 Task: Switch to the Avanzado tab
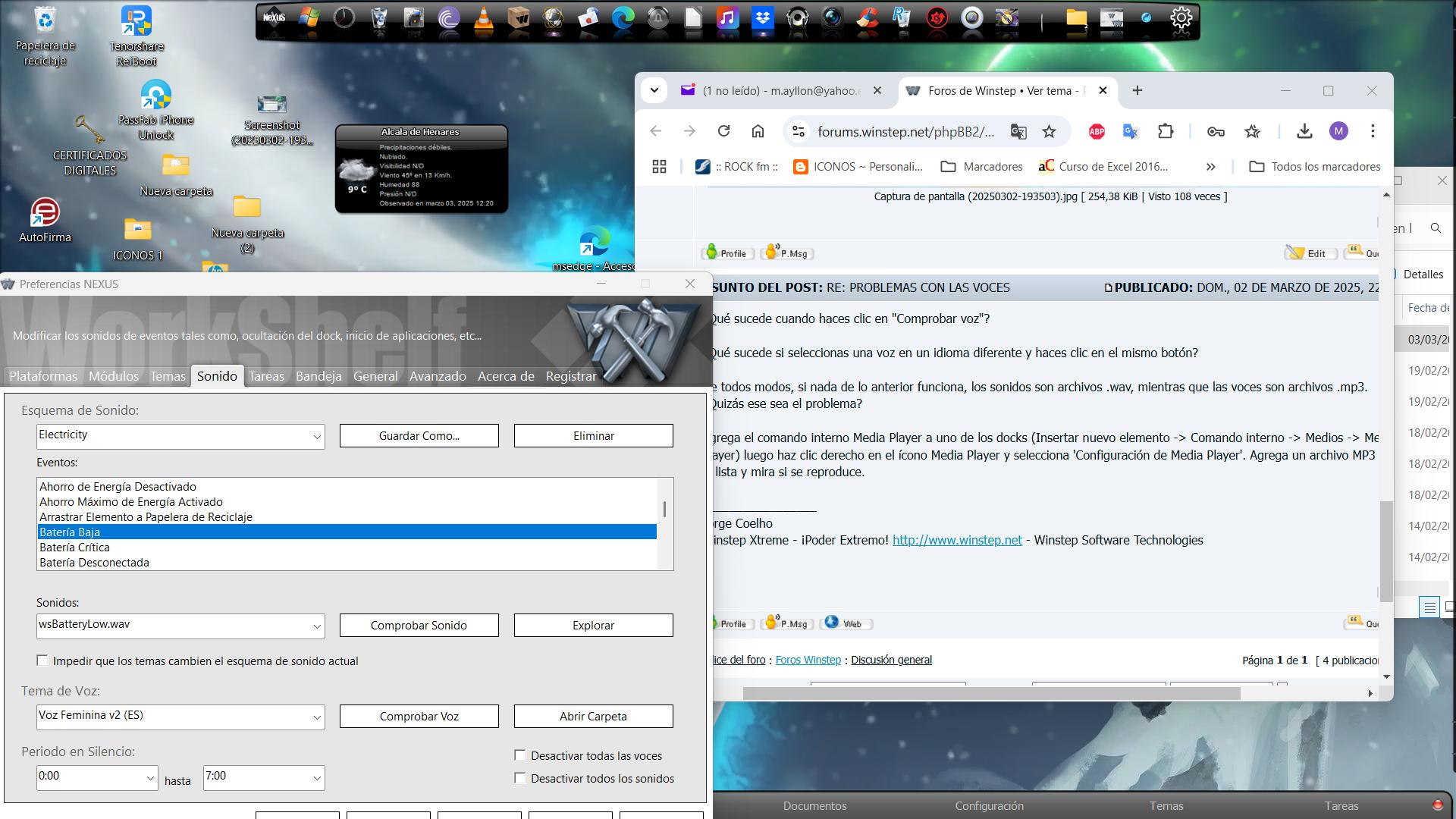tap(438, 376)
